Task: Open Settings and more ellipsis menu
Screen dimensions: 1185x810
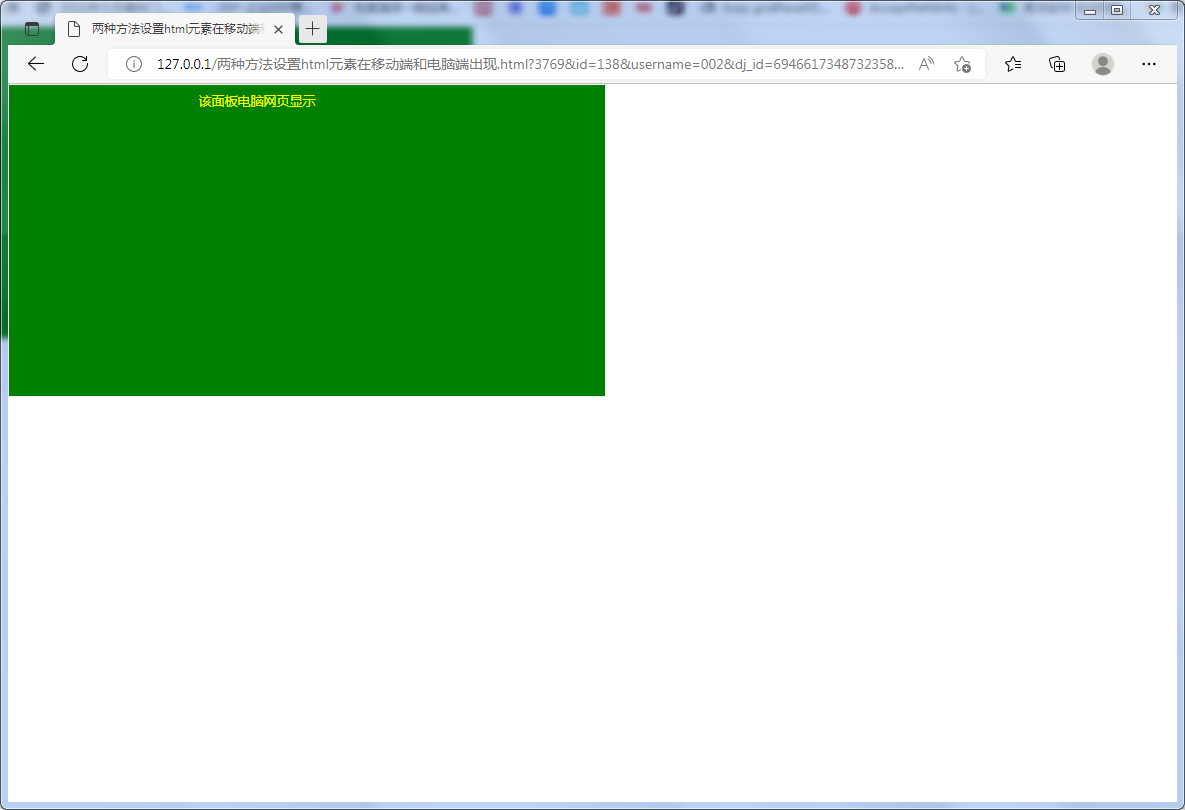Action: (1149, 64)
